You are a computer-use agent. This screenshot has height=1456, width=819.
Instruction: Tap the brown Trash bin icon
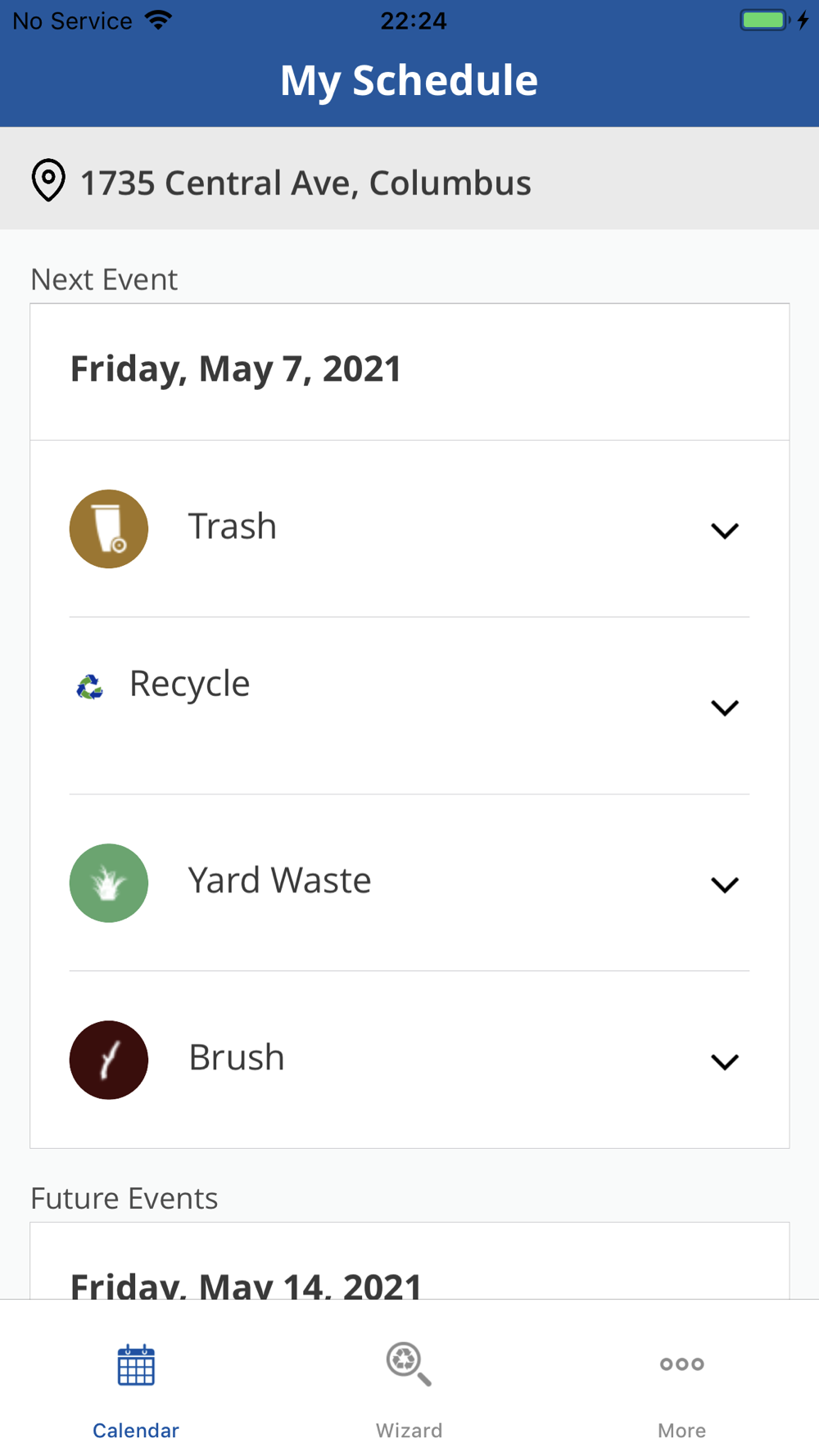click(109, 529)
